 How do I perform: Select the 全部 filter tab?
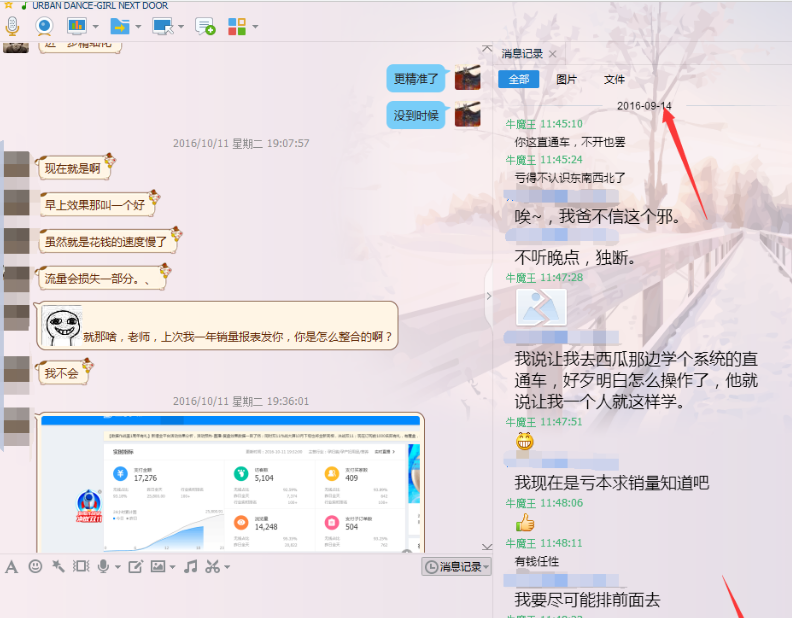[519, 79]
